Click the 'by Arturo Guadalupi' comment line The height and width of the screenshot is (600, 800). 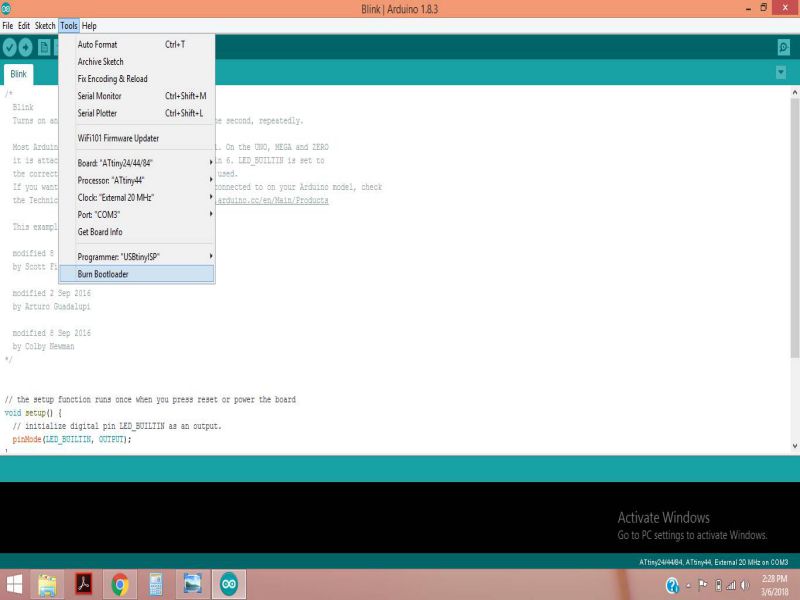pyautogui.click(x=52, y=306)
